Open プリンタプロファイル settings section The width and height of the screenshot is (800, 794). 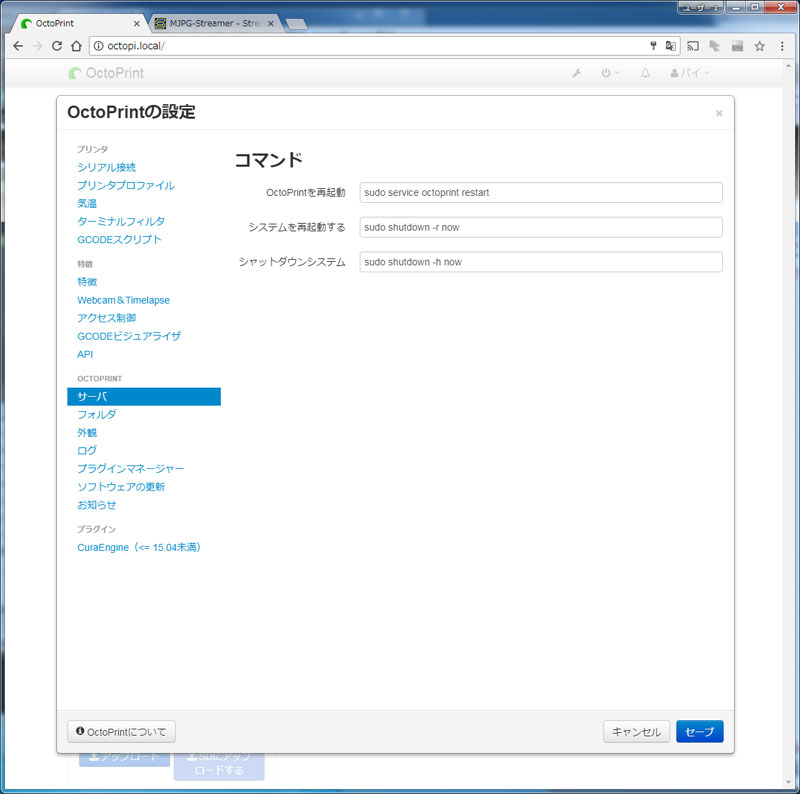pyautogui.click(x=126, y=185)
